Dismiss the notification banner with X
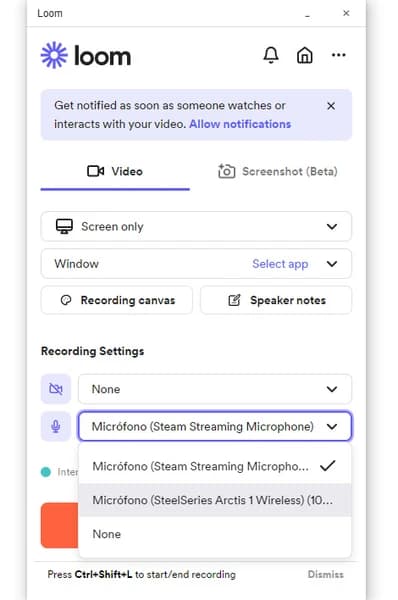 click(x=331, y=106)
